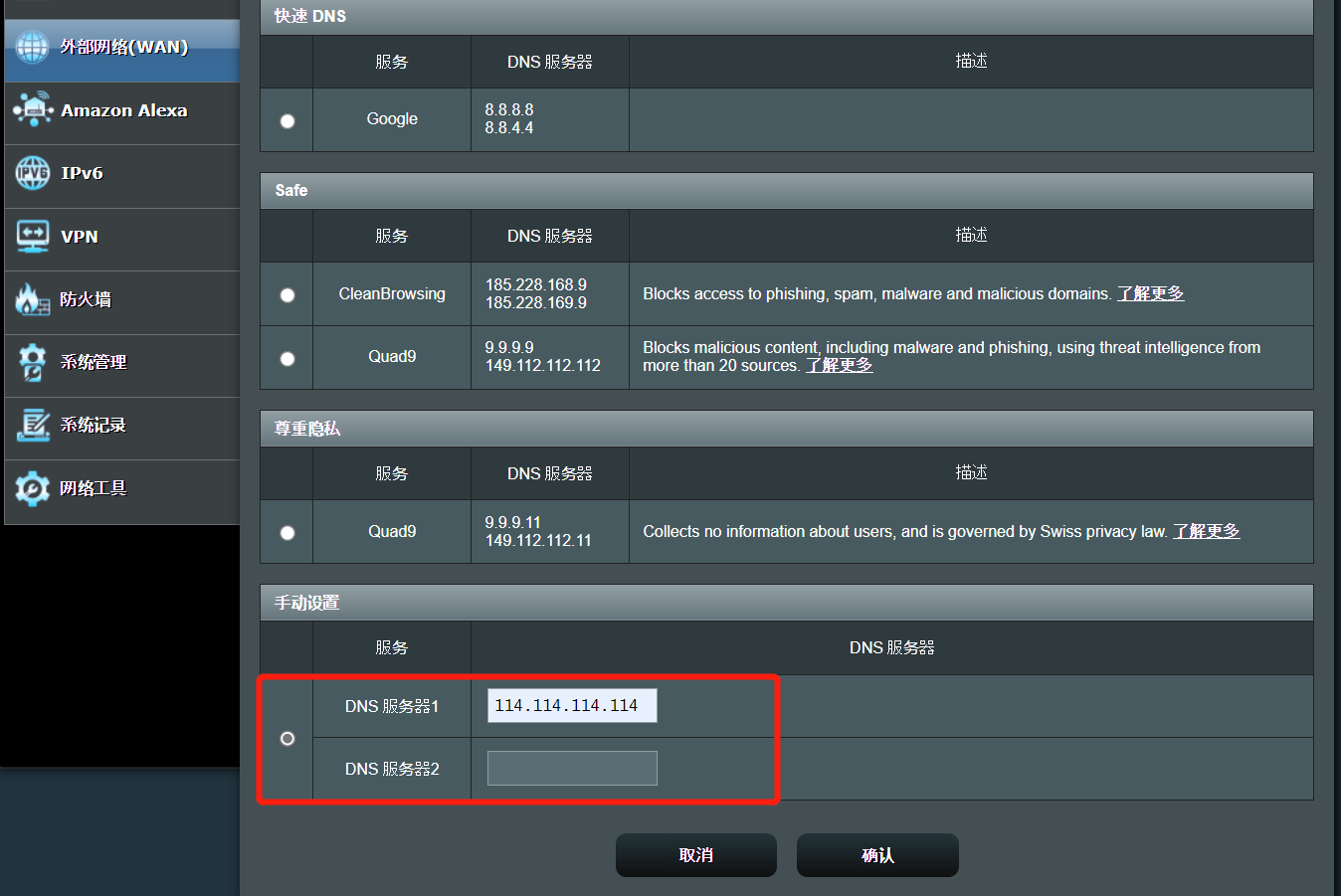
Task: Click 取消 cancel button
Action: [x=696, y=855]
